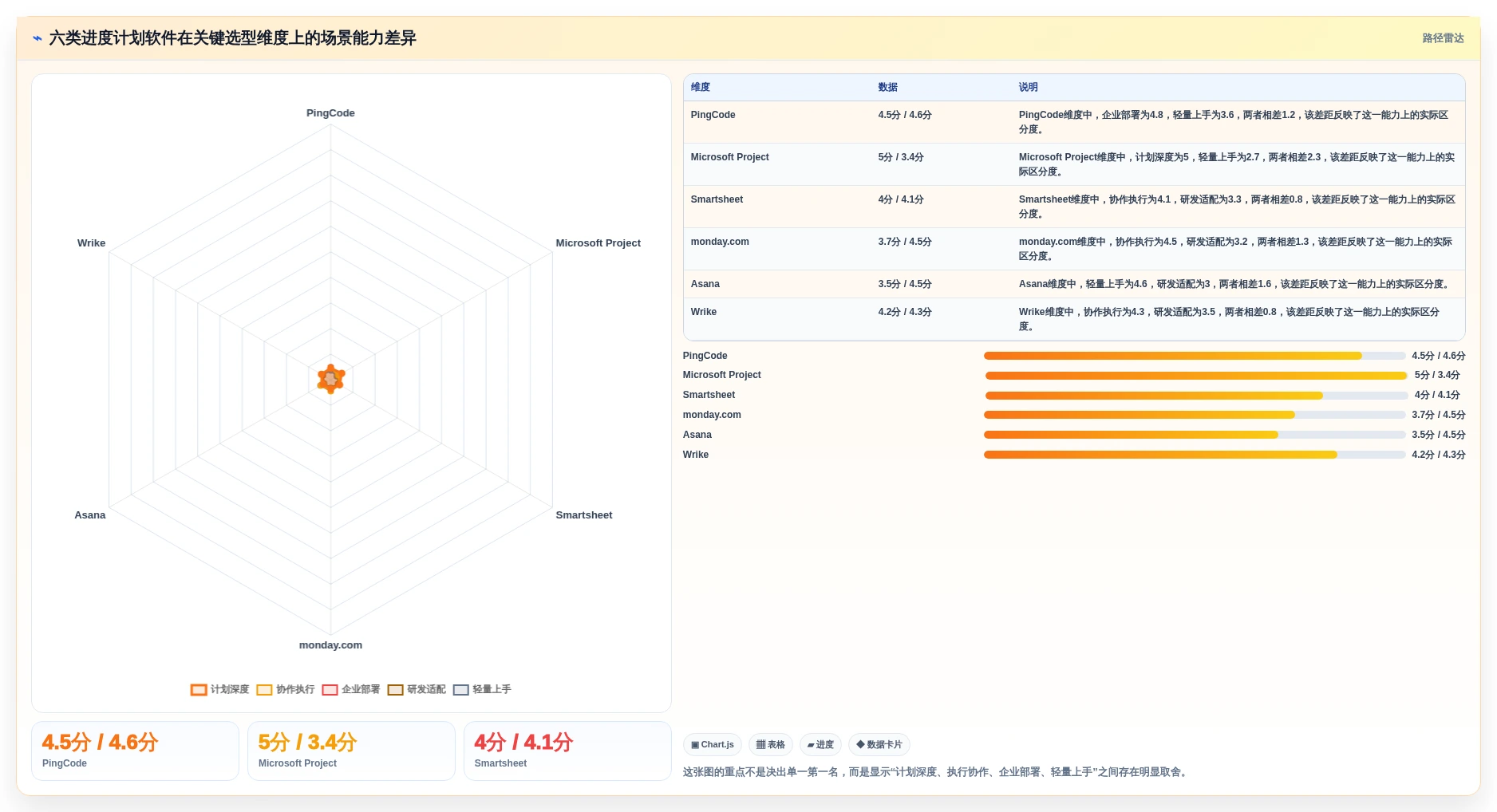Open the PingCode 4.5分 / 4.6分 data card
This screenshot has width=1497, height=812.
135,751
